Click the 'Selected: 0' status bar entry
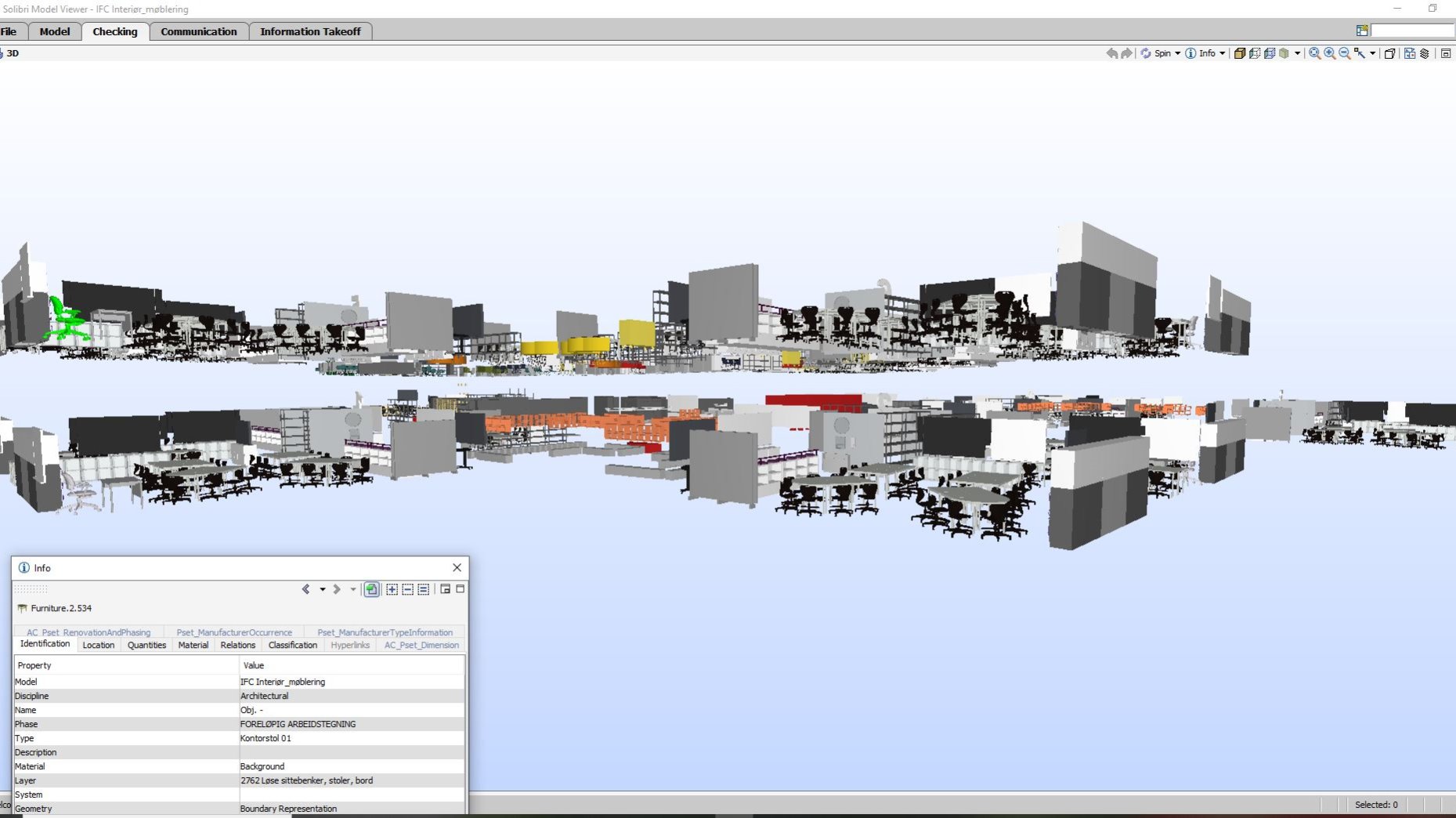 [1376, 805]
